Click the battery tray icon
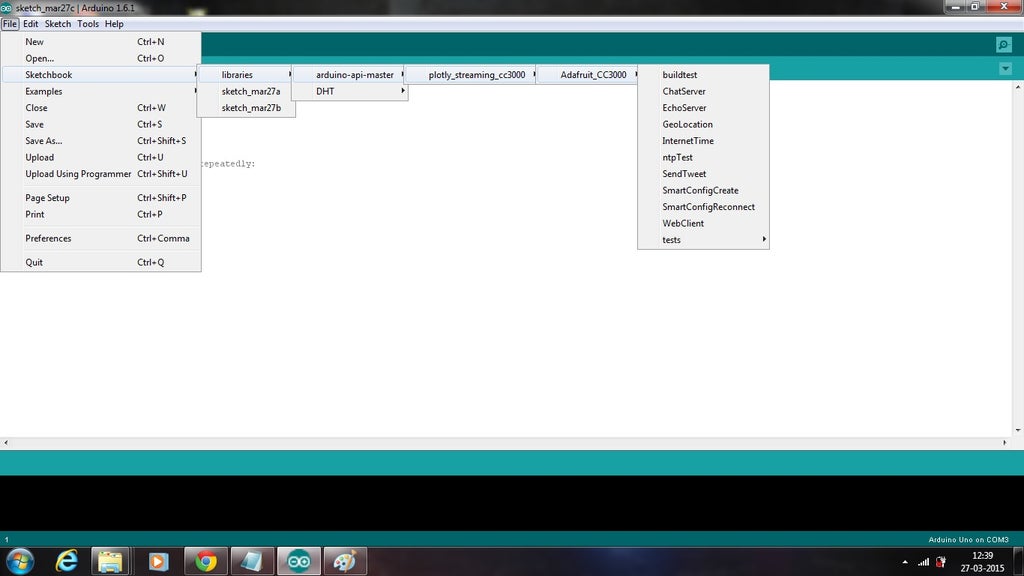 941,562
